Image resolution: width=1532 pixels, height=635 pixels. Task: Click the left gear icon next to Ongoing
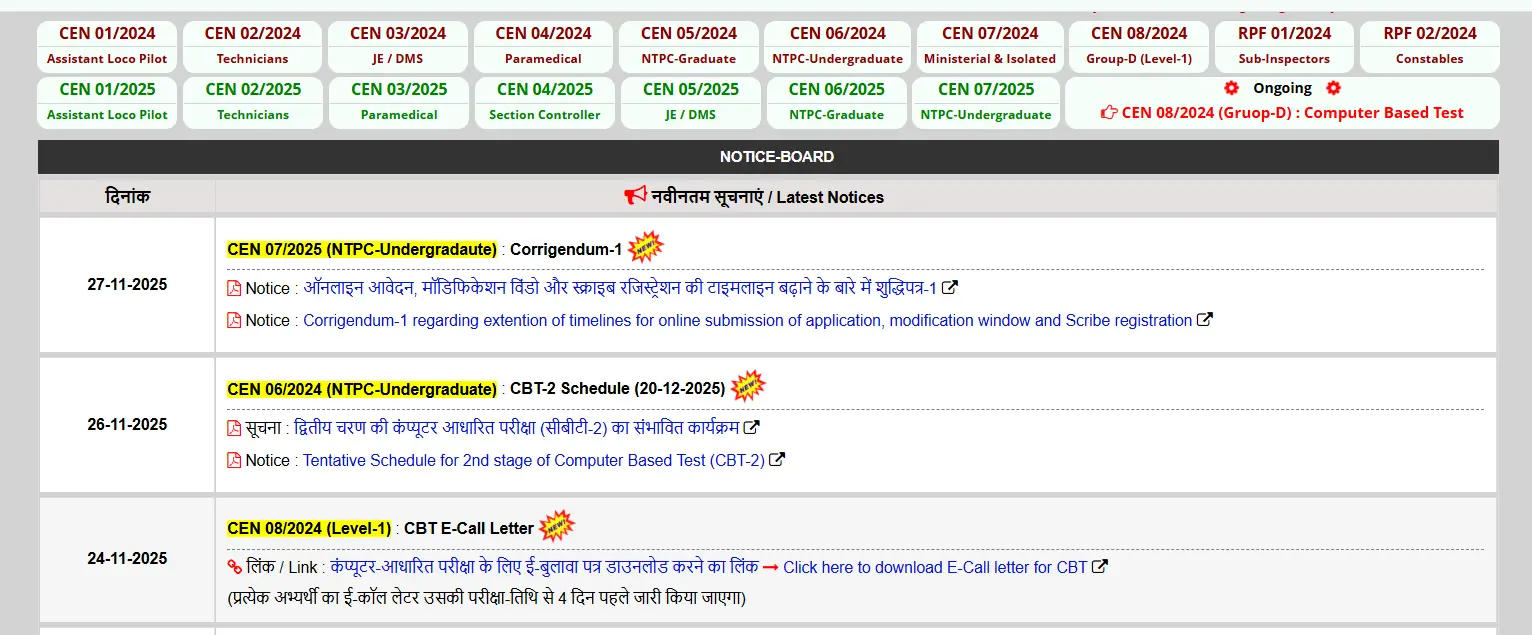coord(1231,88)
